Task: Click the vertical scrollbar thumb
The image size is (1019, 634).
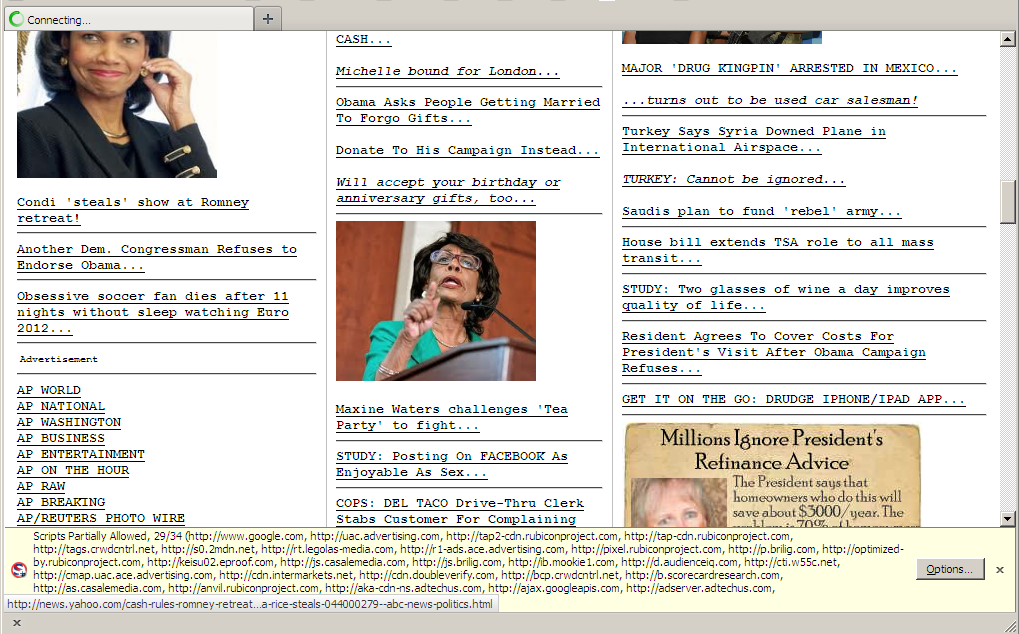Action: (1007, 201)
